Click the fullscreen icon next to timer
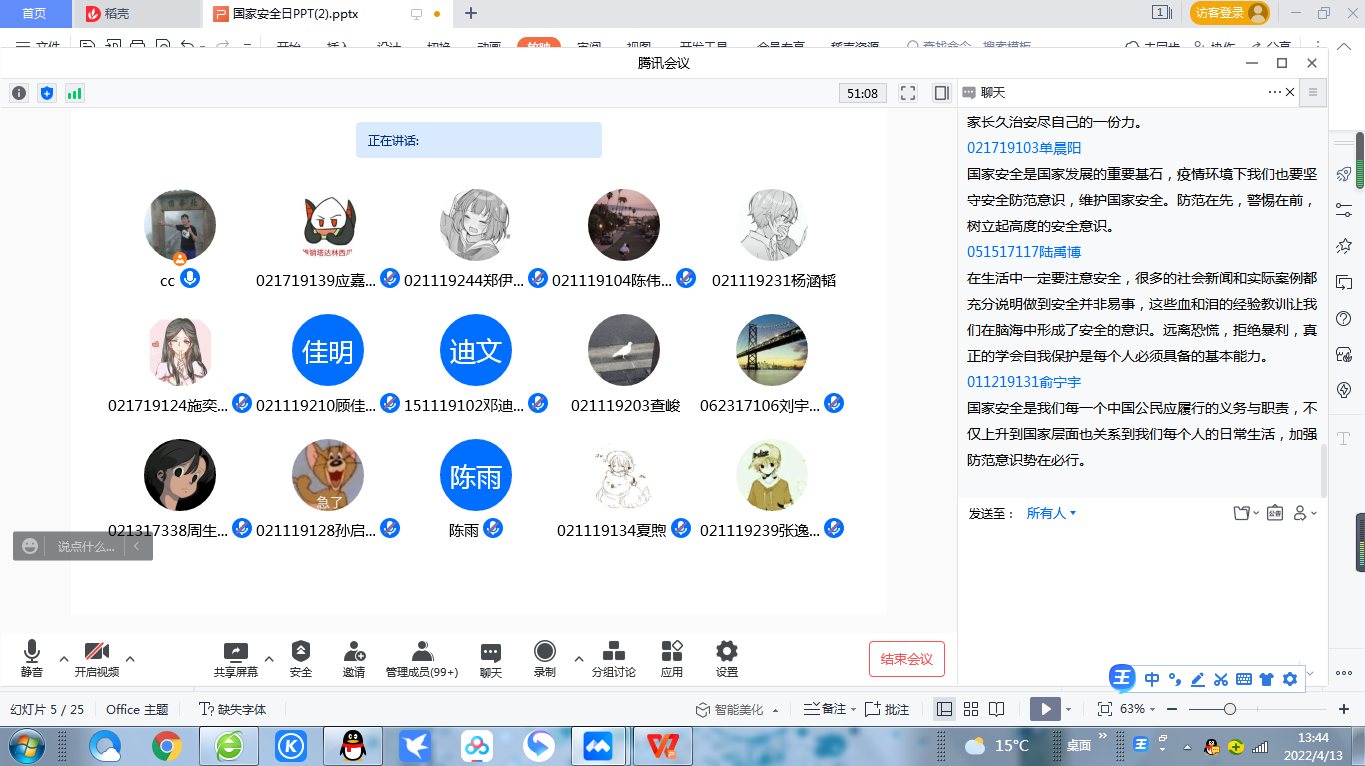 pos(908,93)
